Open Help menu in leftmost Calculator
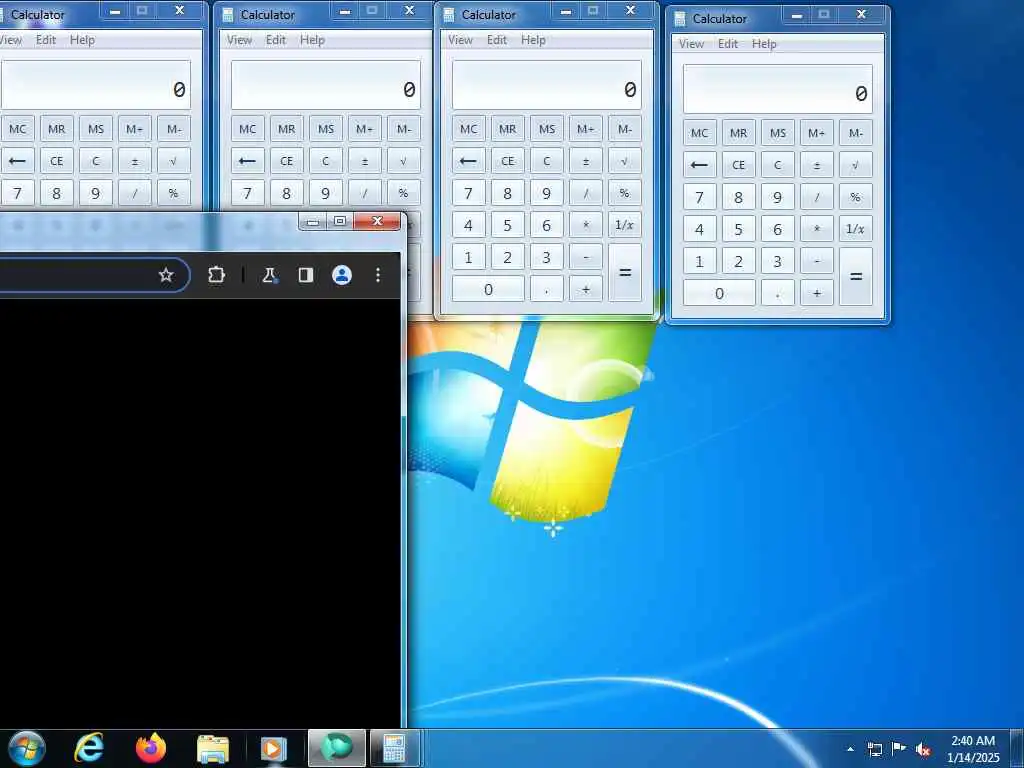Viewport: 1024px width, 768px height. [x=82, y=40]
